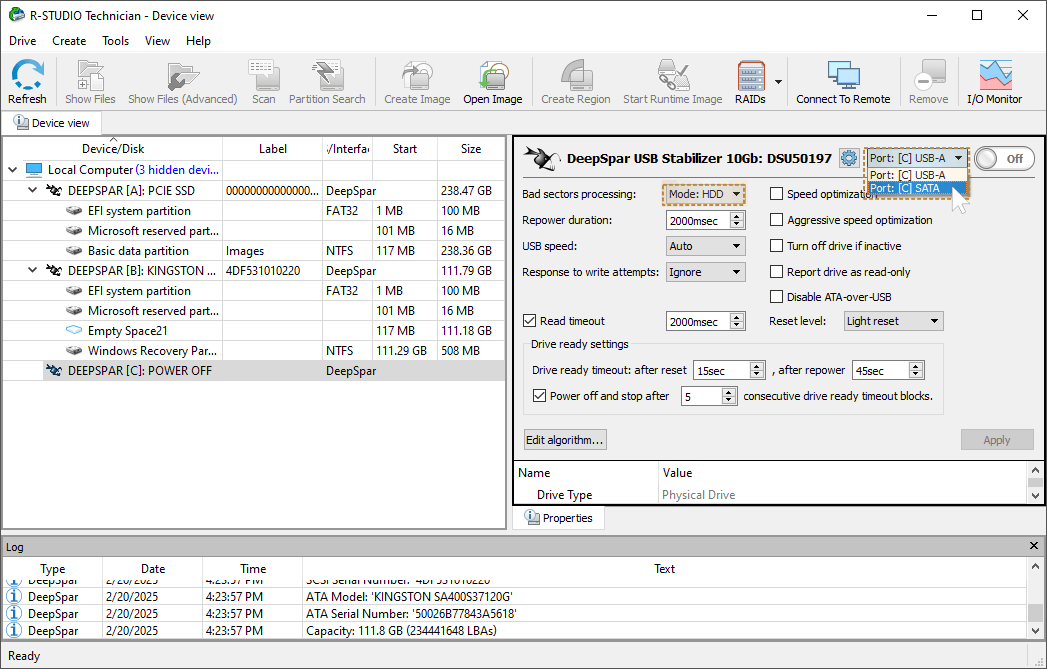Check Report drive as read-only
This screenshot has height=669, width=1047.
tap(776, 272)
